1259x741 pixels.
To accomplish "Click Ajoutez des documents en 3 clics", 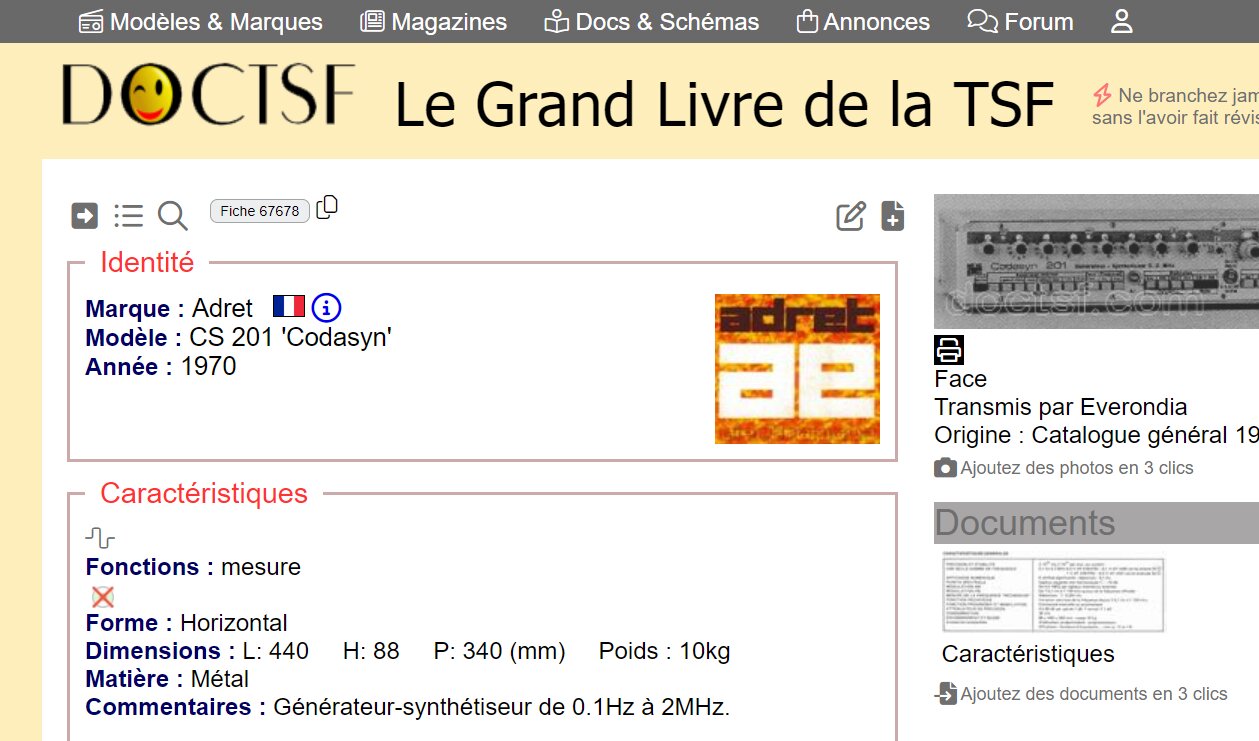I will [1094, 694].
